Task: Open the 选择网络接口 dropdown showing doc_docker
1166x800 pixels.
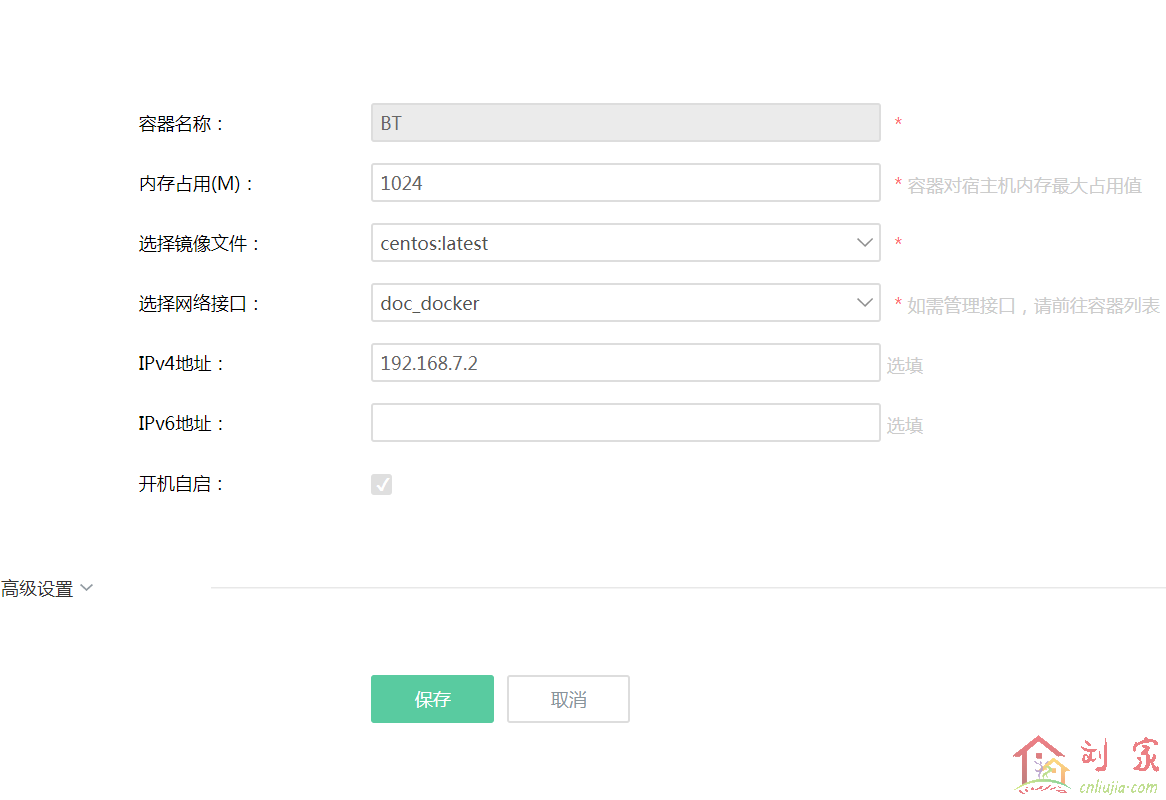Action: [625, 303]
